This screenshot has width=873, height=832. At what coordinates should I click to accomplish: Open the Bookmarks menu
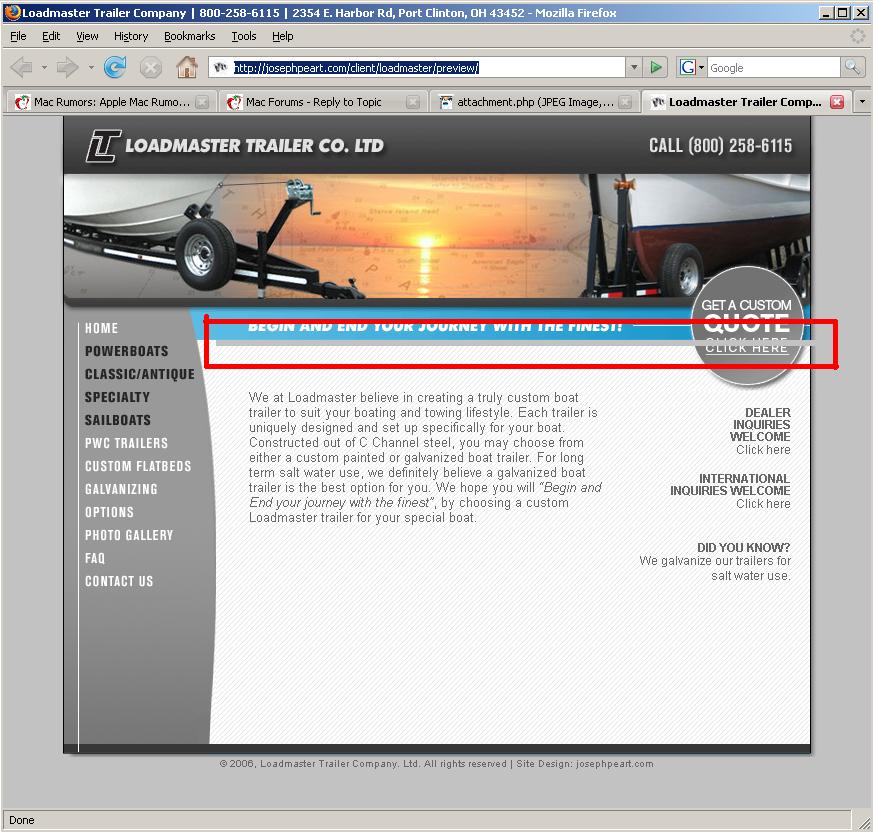tap(189, 36)
